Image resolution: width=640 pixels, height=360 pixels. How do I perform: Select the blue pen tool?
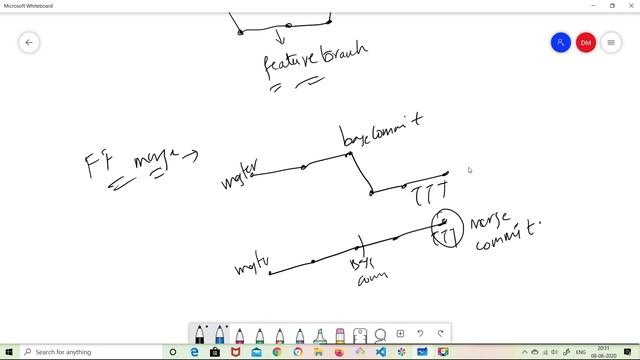(220, 335)
